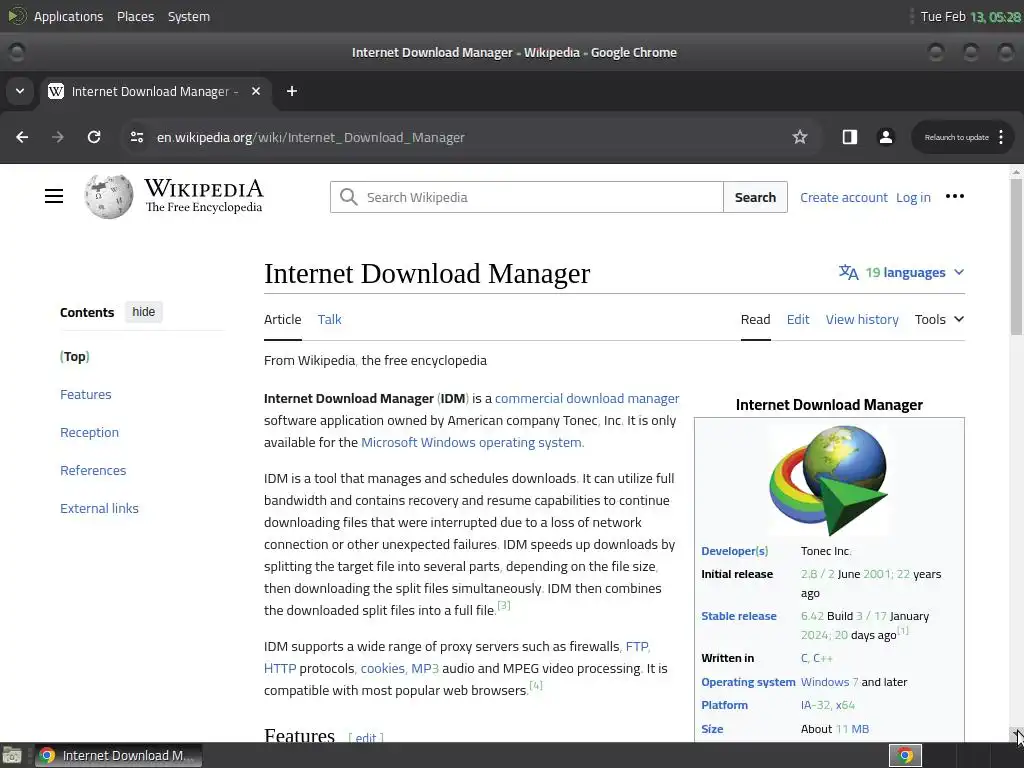The height and width of the screenshot is (768, 1024).
Task: Click the Chrome icon in the system tray
Action: (x=905, y=756)
